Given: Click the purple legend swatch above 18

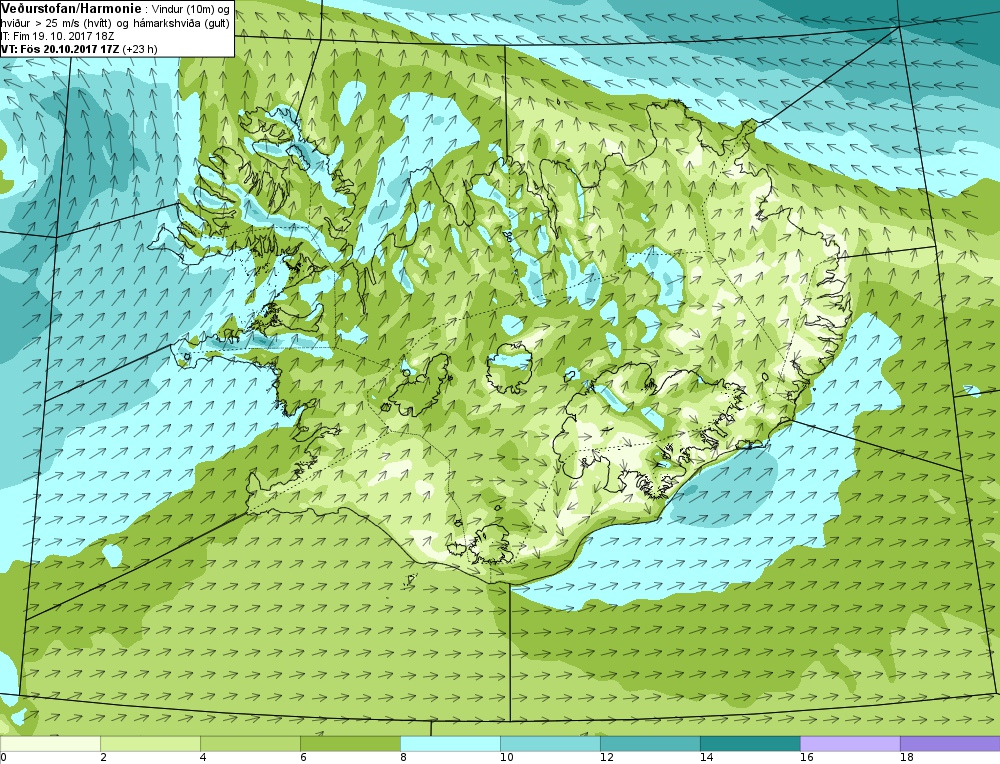Looking at the screenshot, I should pos(950,744).
